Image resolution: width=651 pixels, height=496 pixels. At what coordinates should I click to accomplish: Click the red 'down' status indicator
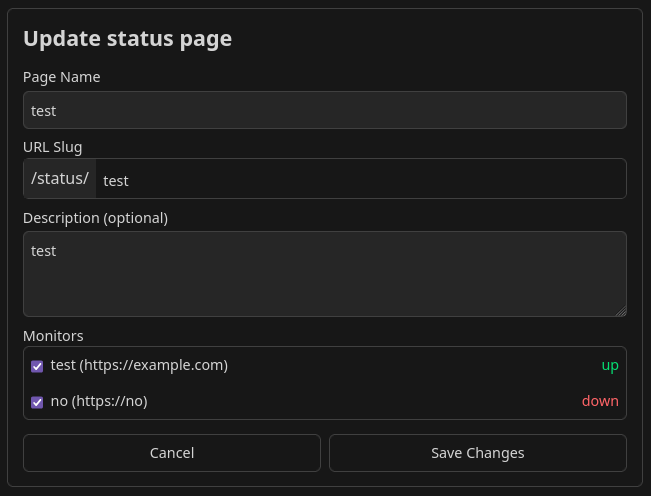click(600, 401)
